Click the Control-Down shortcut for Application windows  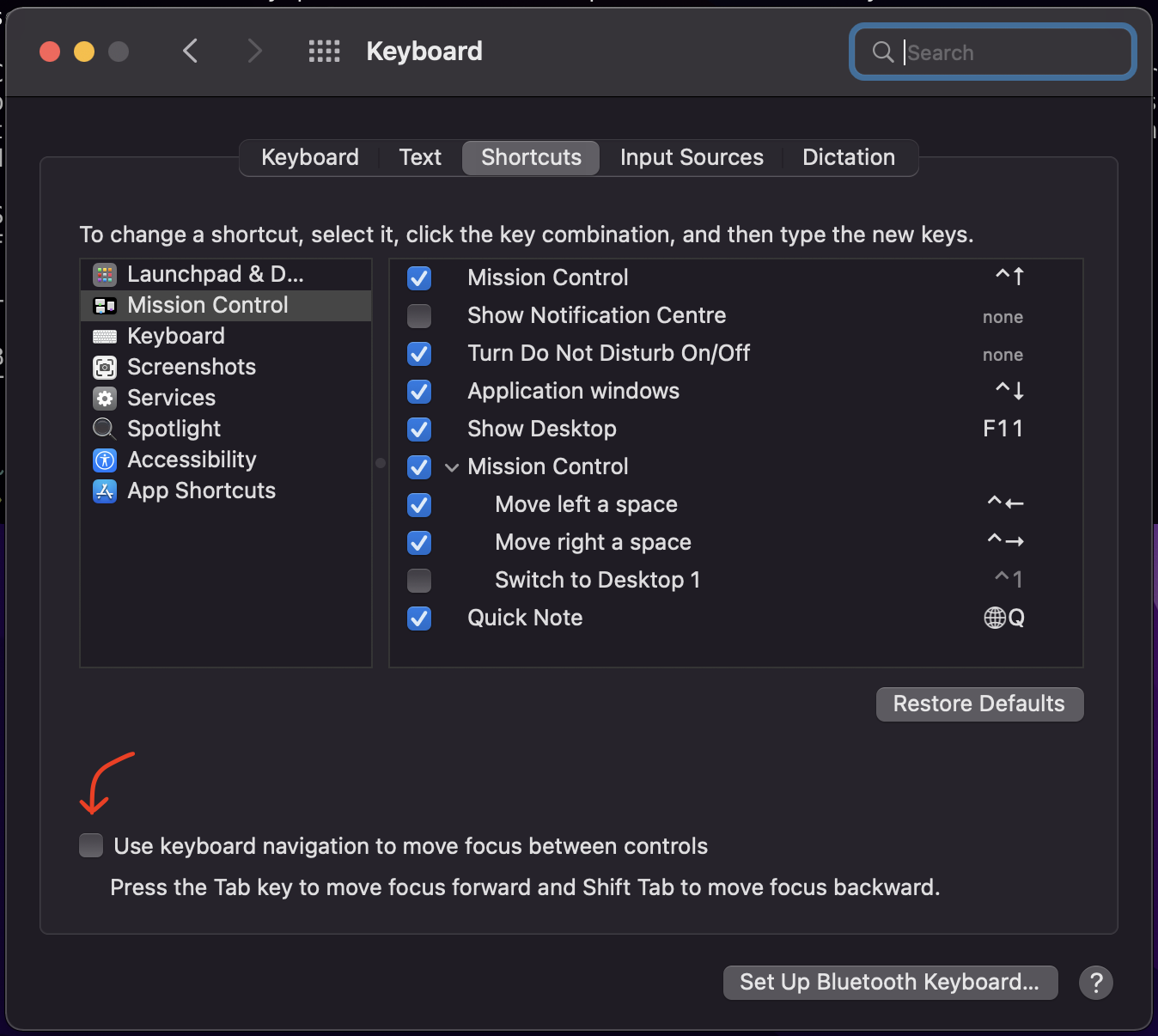(x=1009, y=391)
